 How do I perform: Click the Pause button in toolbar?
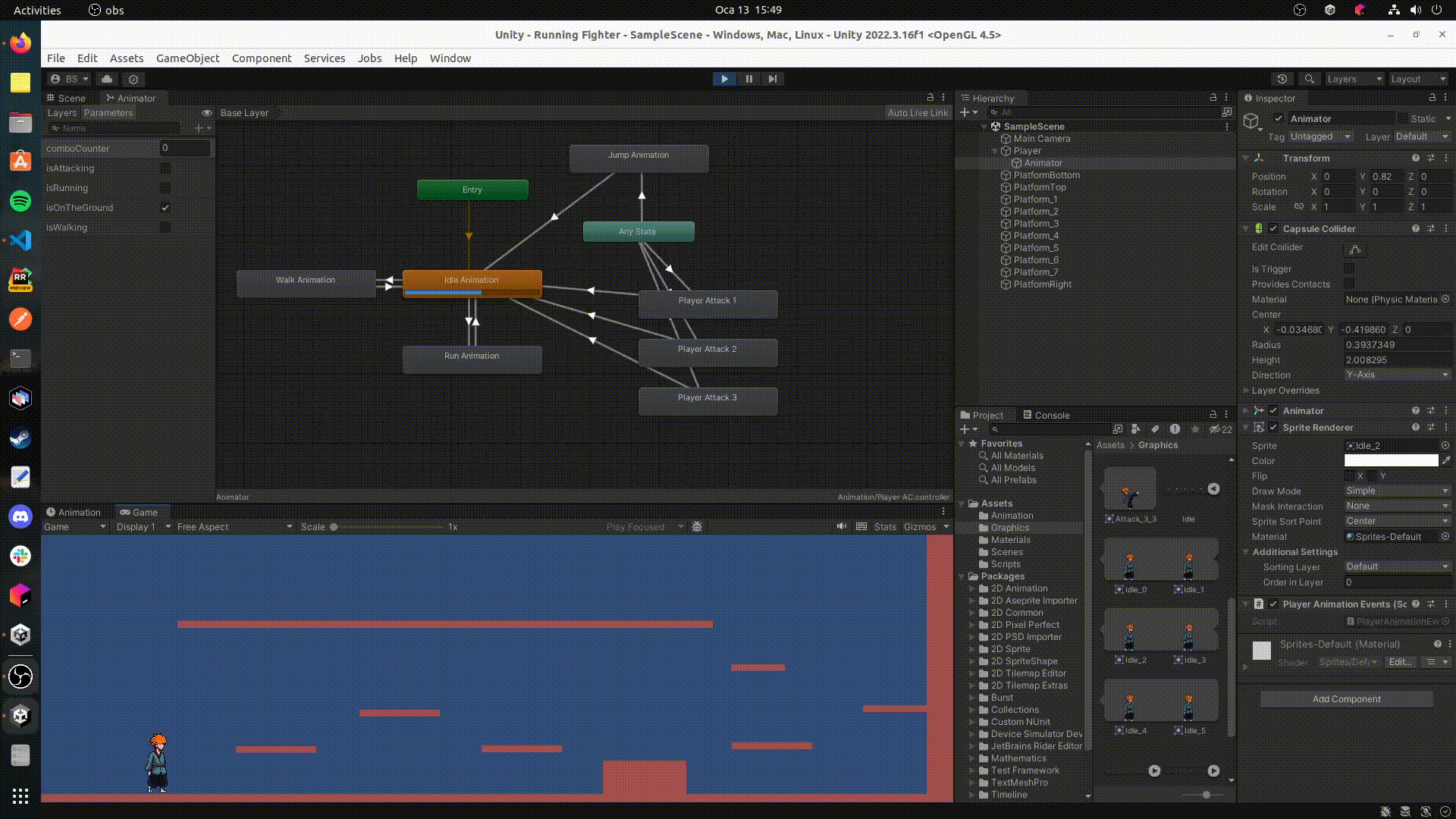(x=748, y=79)
